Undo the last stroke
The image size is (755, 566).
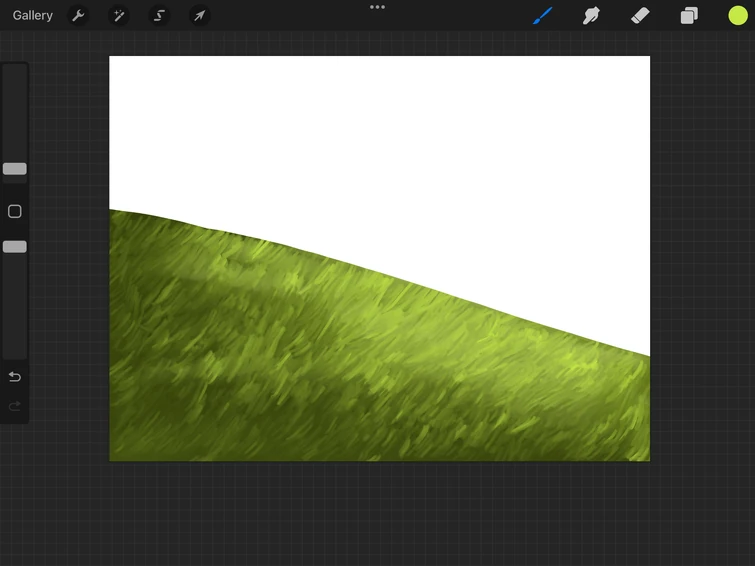pos(15,376)
